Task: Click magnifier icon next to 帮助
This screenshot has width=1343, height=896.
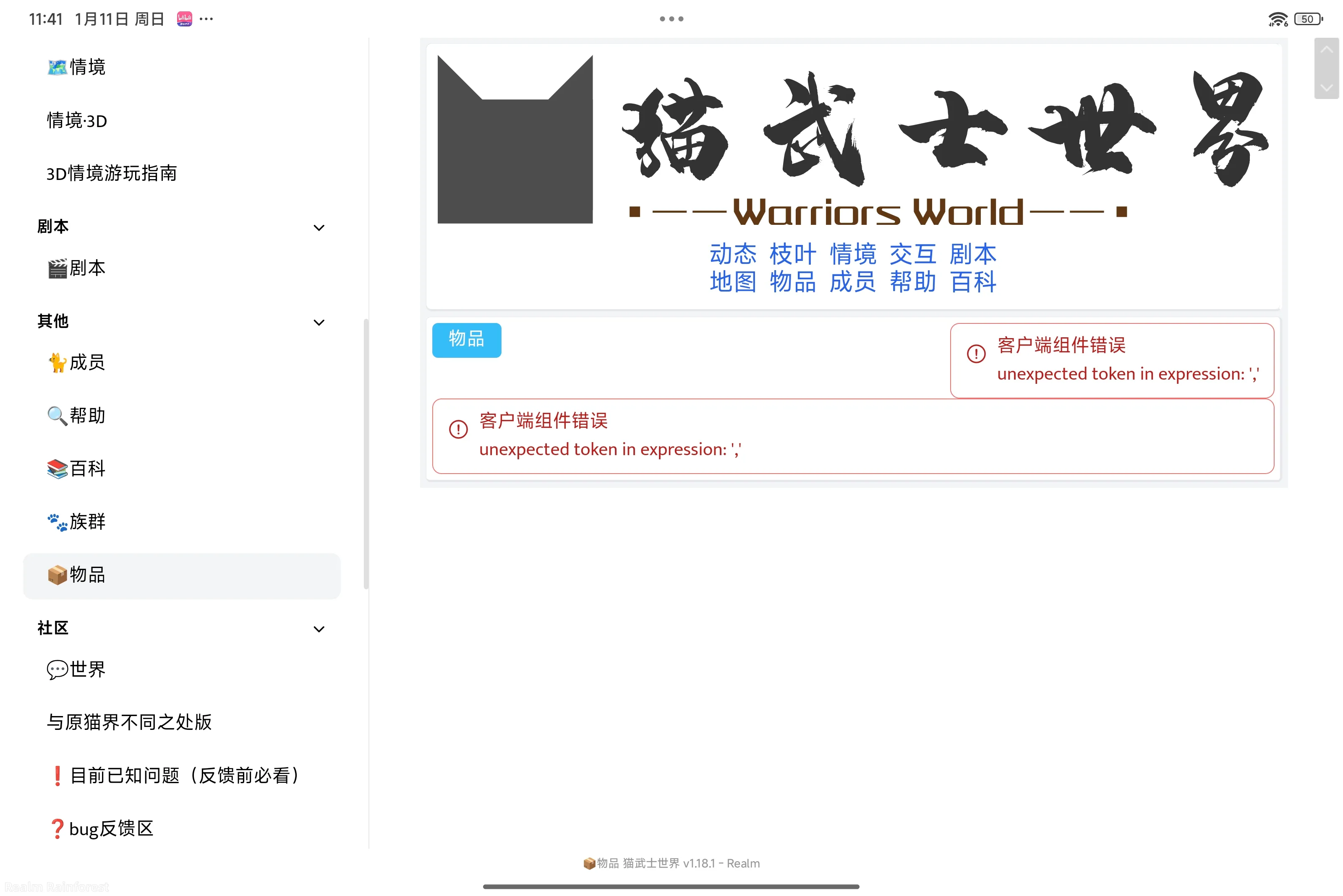Action: tap(57, 415)
